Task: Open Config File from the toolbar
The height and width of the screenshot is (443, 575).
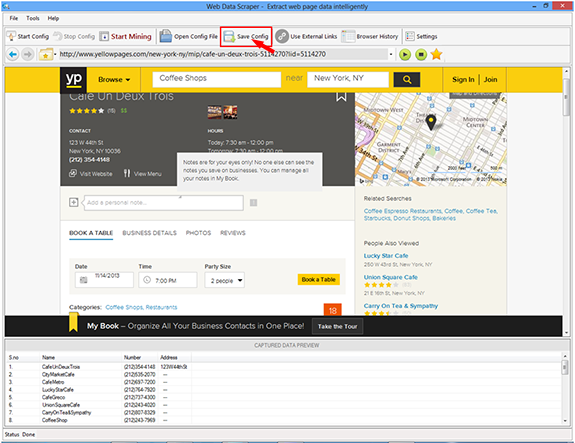Action: (x=189, y=36)
